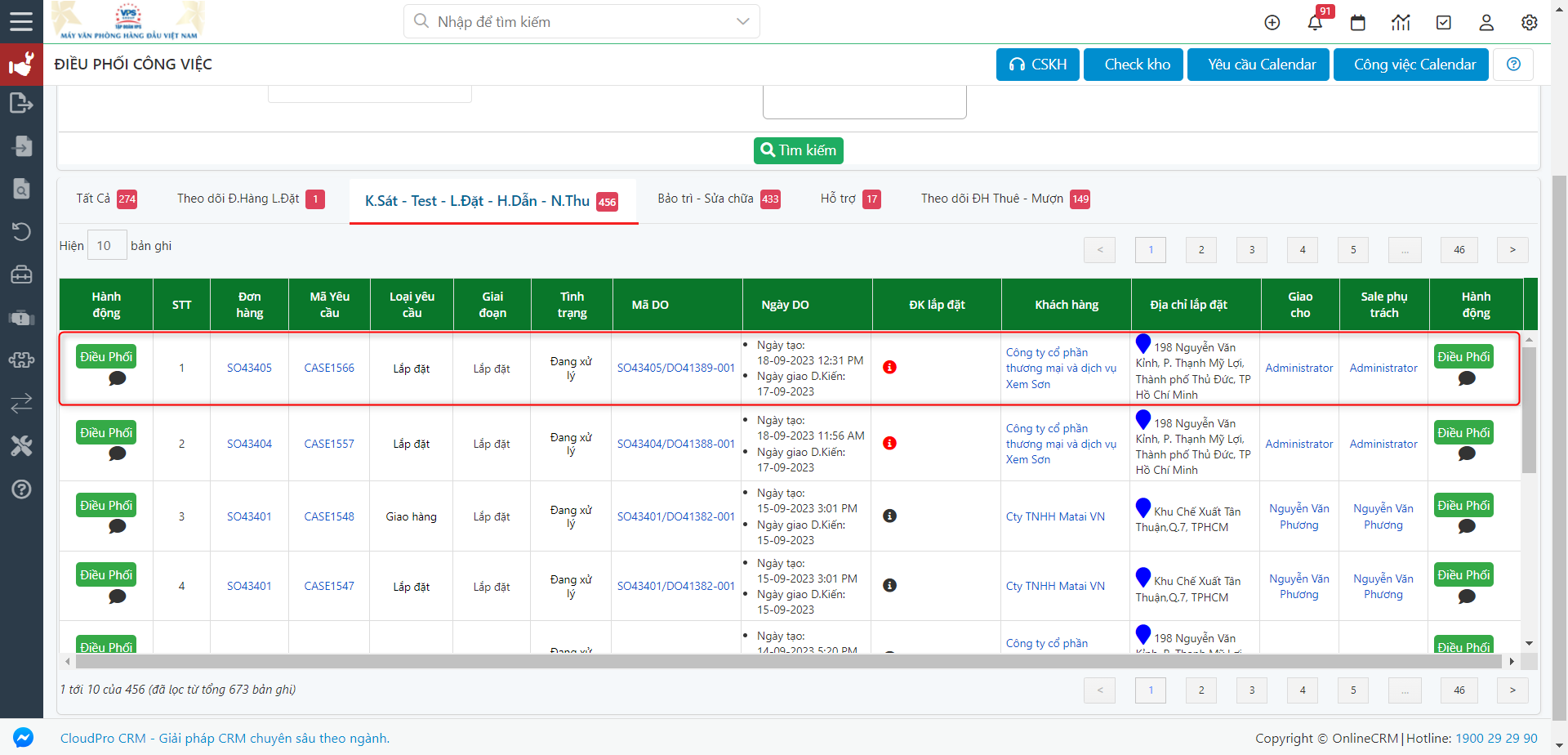The height and width of the screenshot is (755, 1568).
Task: Click the Công việc Calendar button
Action: point(1411,65)
